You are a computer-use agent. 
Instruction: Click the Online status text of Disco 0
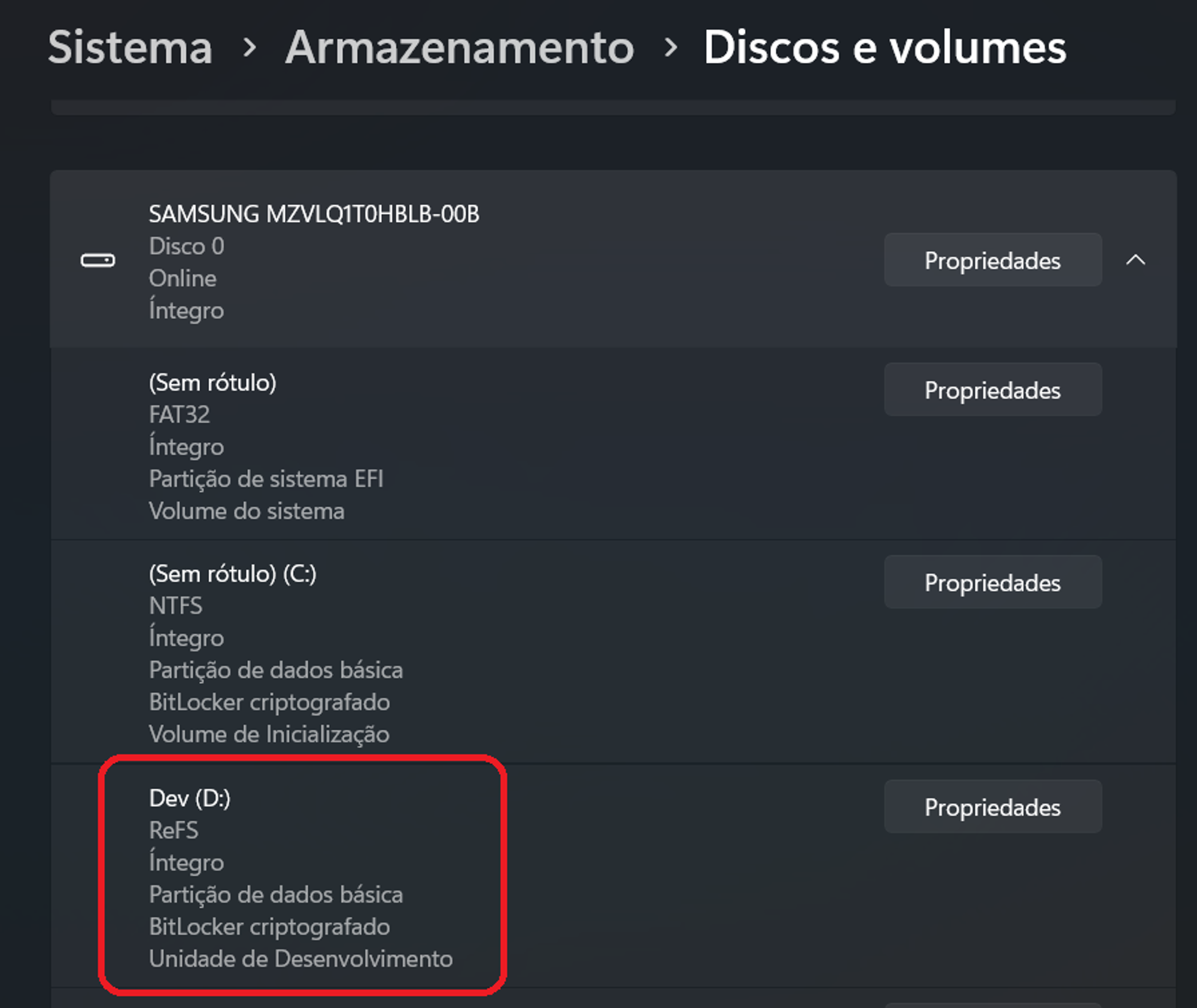(x=183, y=278)
